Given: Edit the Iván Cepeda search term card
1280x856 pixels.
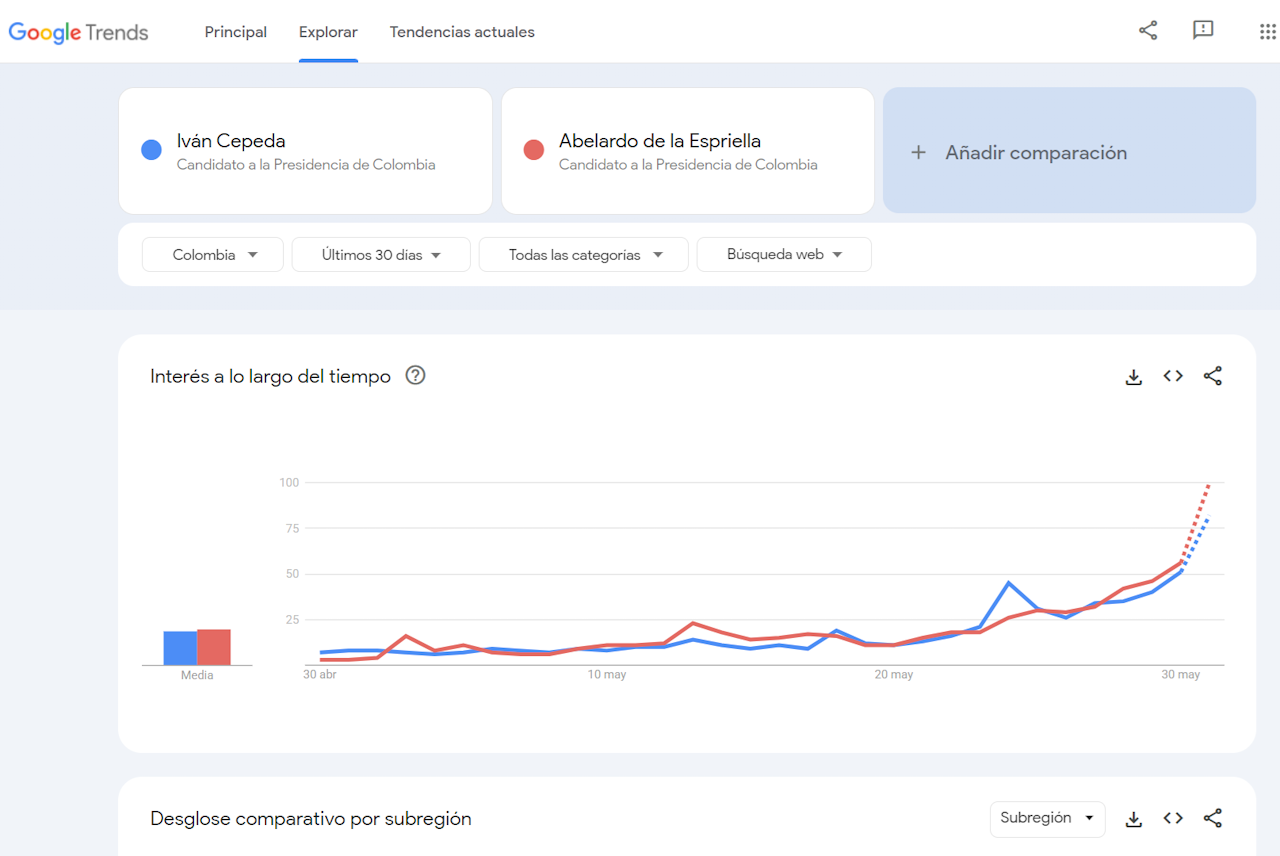Looking at the screenshot, I should tap(305, 151).
